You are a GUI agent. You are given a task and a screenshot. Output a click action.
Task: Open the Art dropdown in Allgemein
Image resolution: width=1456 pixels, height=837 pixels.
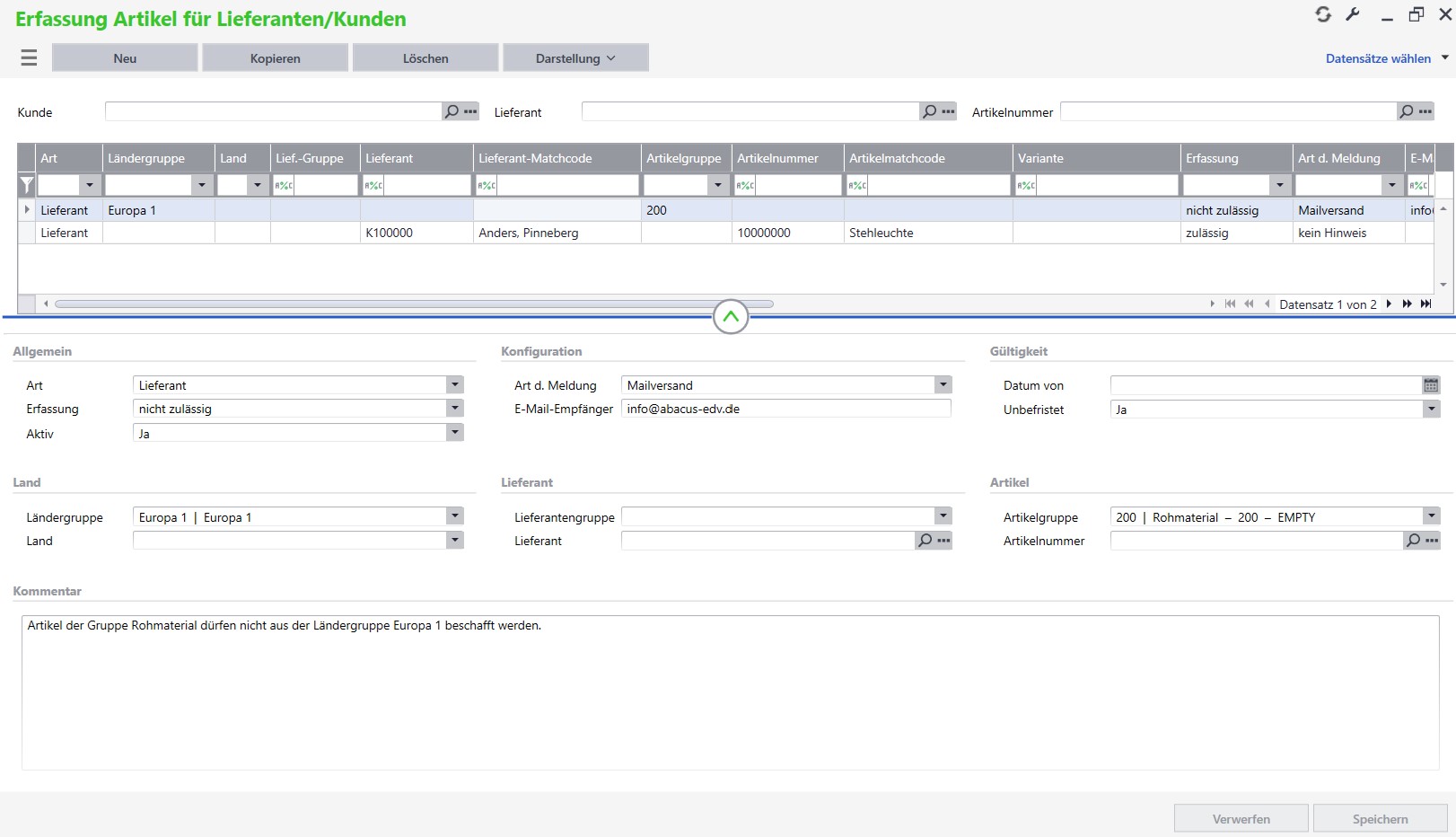(455, 385)
